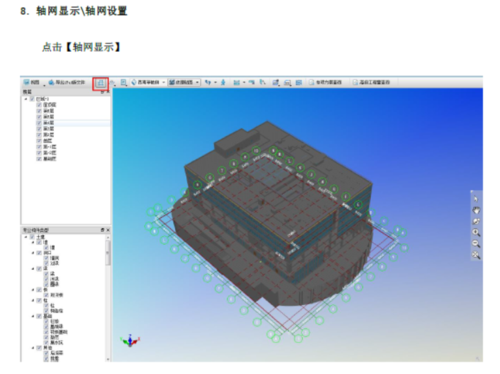The image size is (500, 374).
Task: Close the floor list panel
Action: tap(108, 92)
